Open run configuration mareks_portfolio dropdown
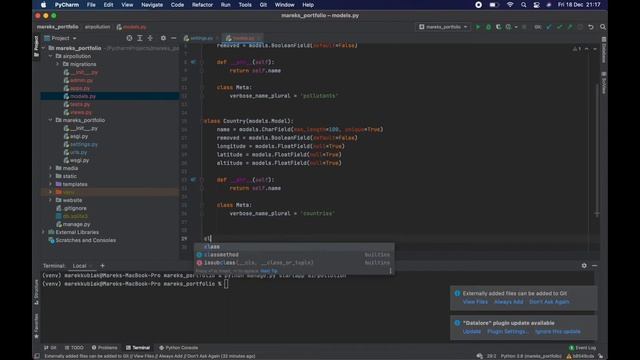Screen dimensions: 640x360 (x=443, y=27)
